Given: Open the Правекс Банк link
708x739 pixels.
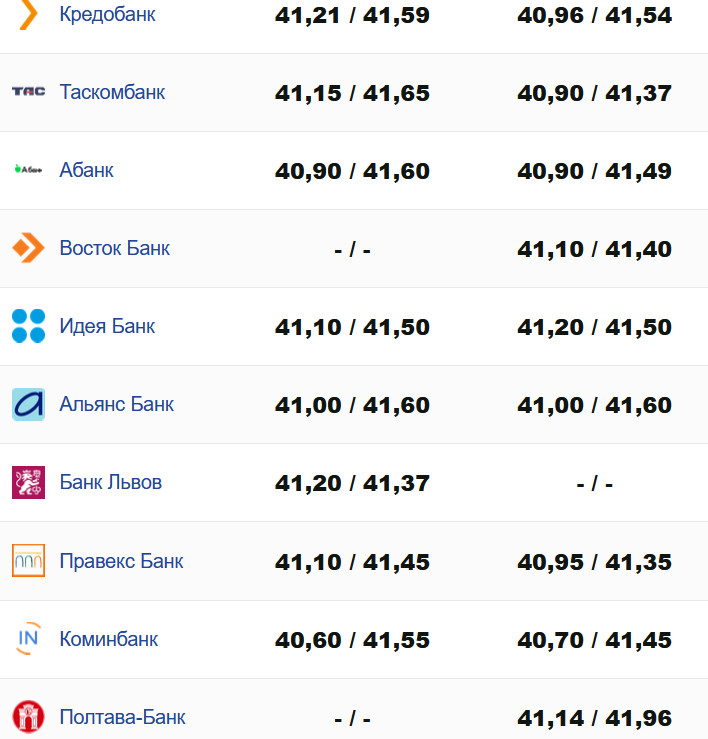Looking at the screenshot, I should tap(121, 561).
